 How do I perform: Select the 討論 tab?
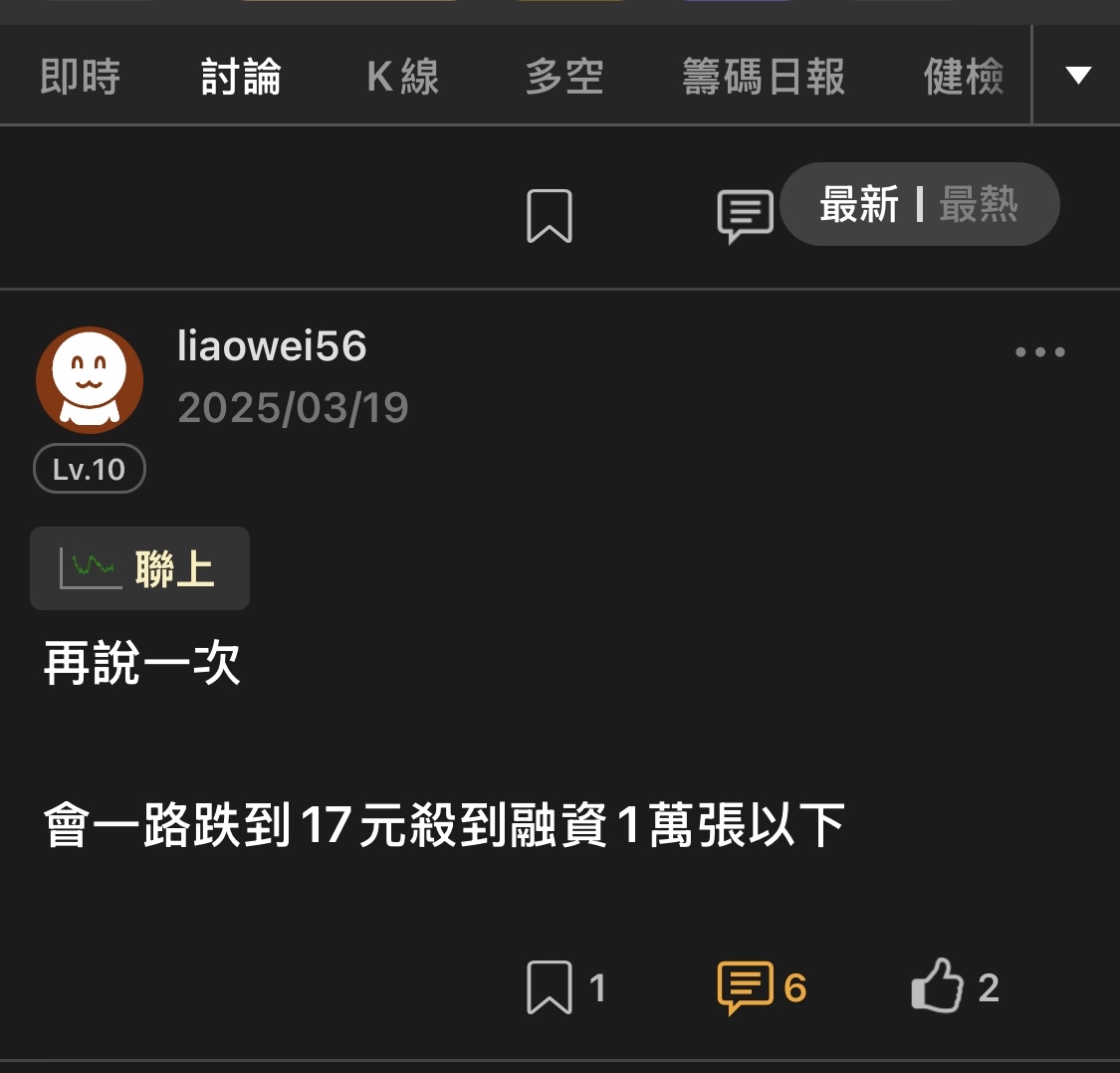[x=242, y=76]
